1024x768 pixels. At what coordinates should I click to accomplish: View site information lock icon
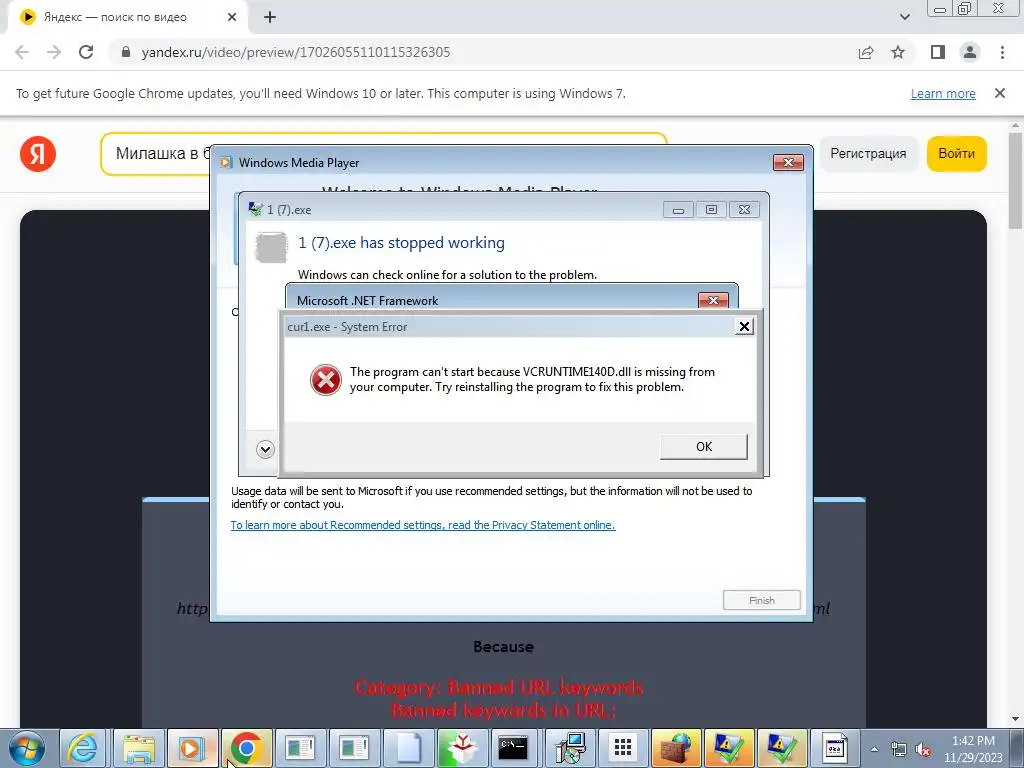tap(126, 52)
